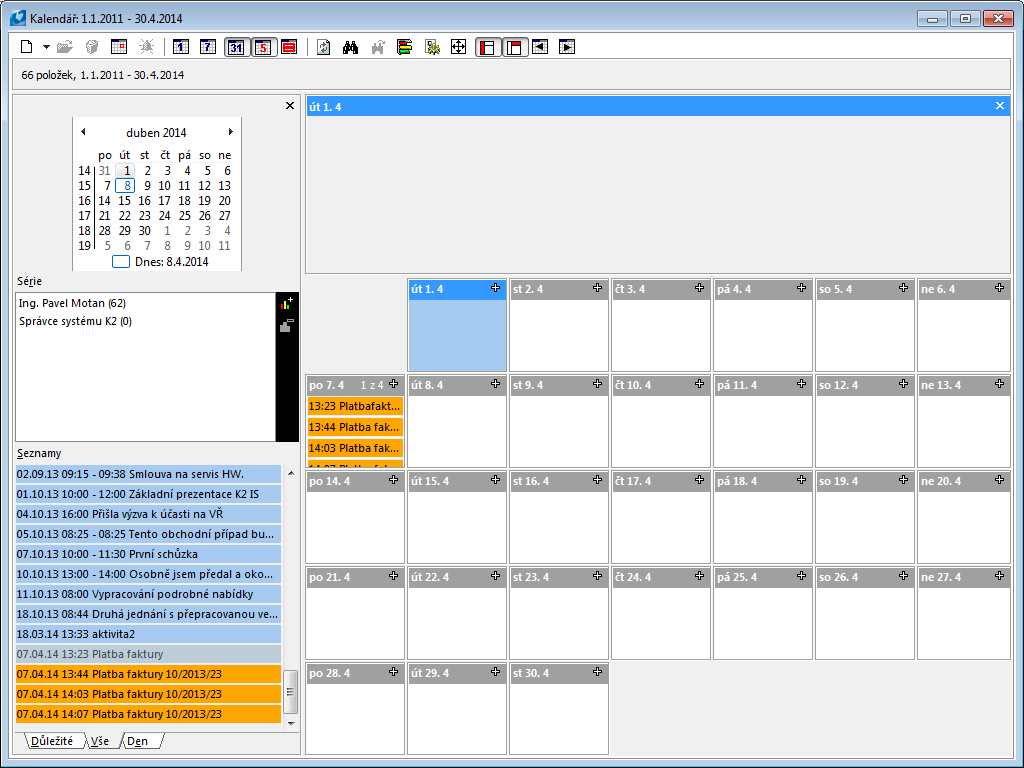
Task: Select April 8 in the mini calendar
Action: click(125, 185)
